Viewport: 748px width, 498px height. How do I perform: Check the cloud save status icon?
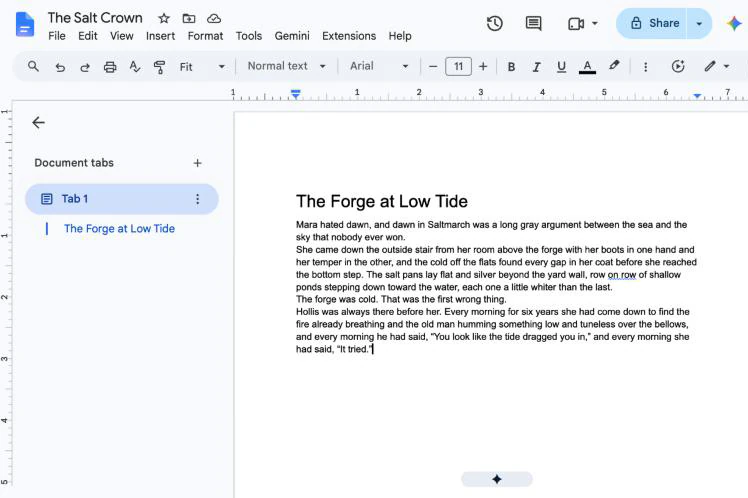pyautogui.click(x=214, y=19)
